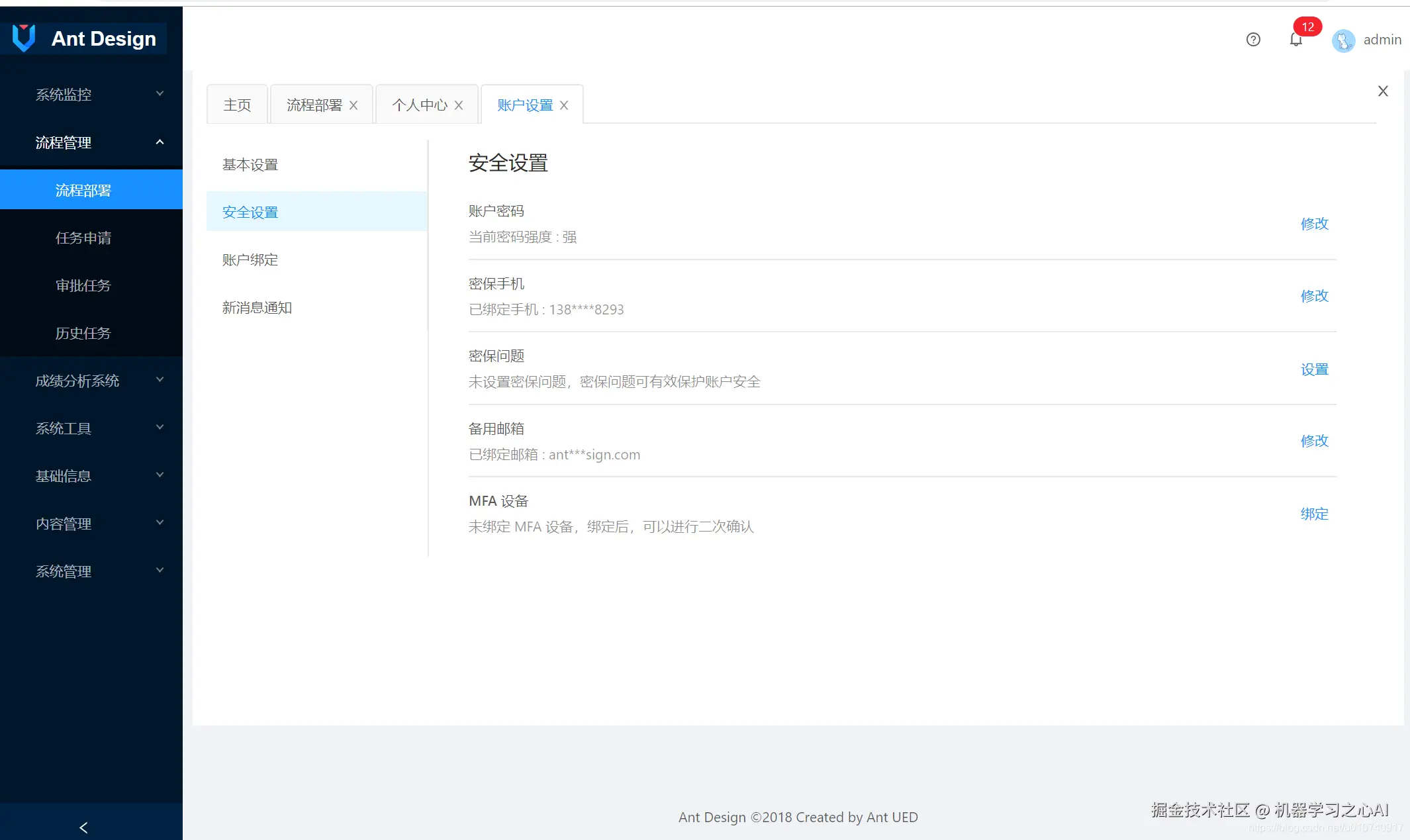Open the notification bell with badge 12
Image resolution: width=1410 pixels, height=840 pixels.
1296,40
